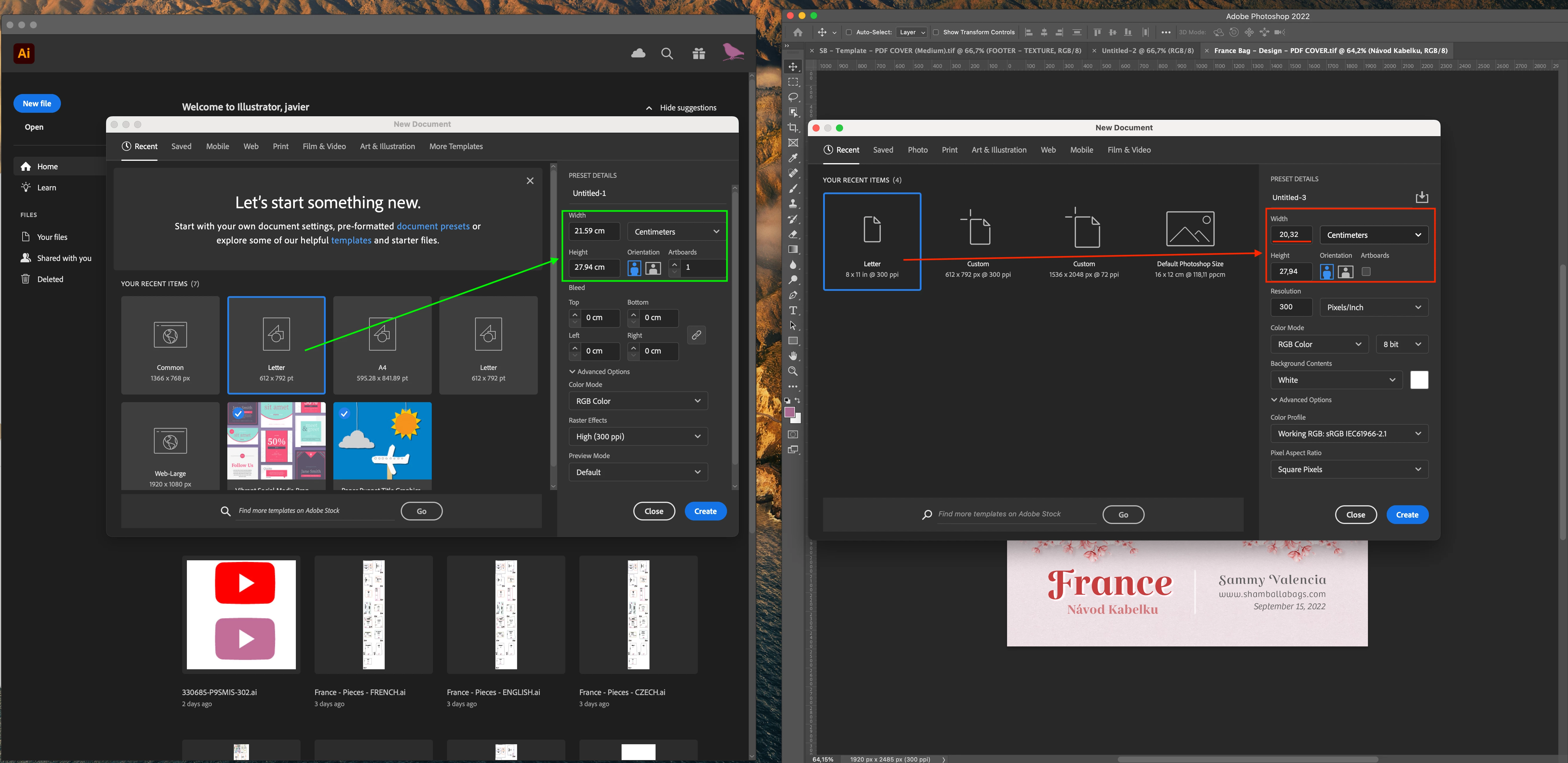The height and width of the screenshot is (763, 1568).
Task: Select the Lasso tool
Action: [793, 97]
